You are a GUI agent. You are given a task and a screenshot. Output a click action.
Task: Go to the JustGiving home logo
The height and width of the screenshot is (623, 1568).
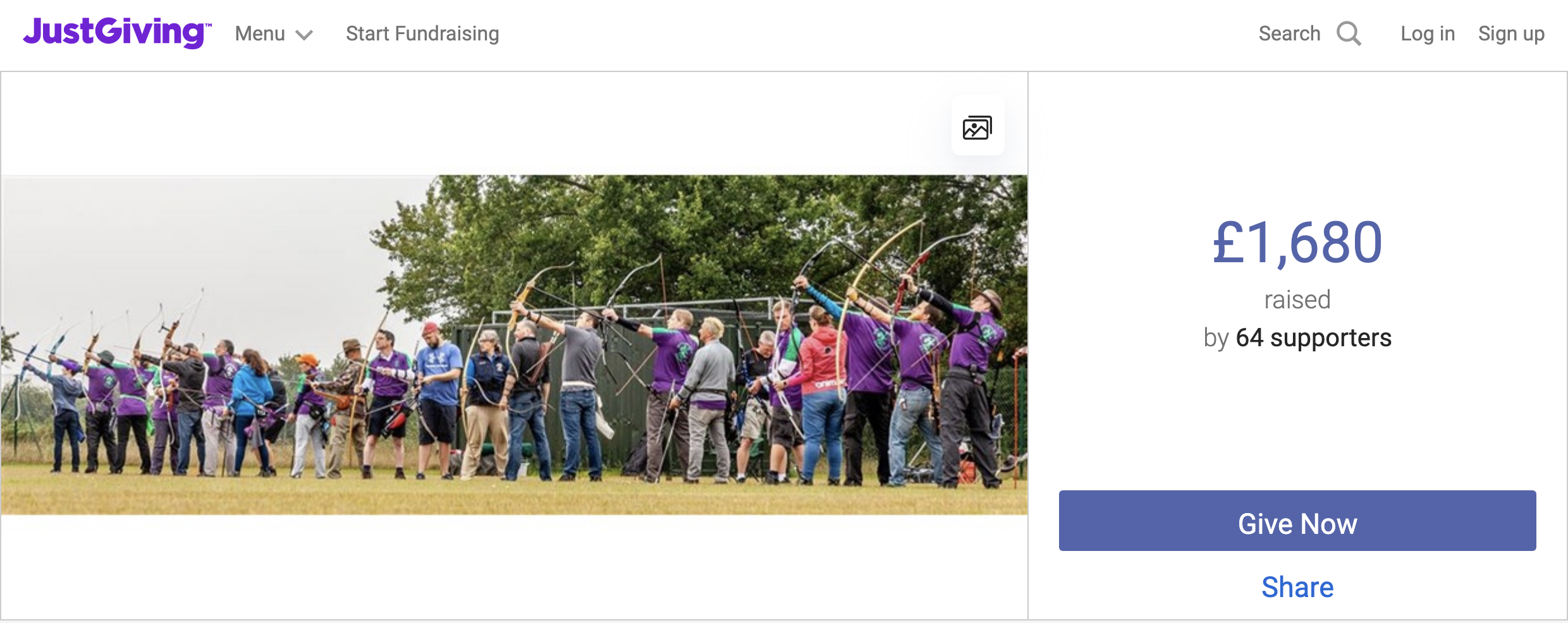118,32
